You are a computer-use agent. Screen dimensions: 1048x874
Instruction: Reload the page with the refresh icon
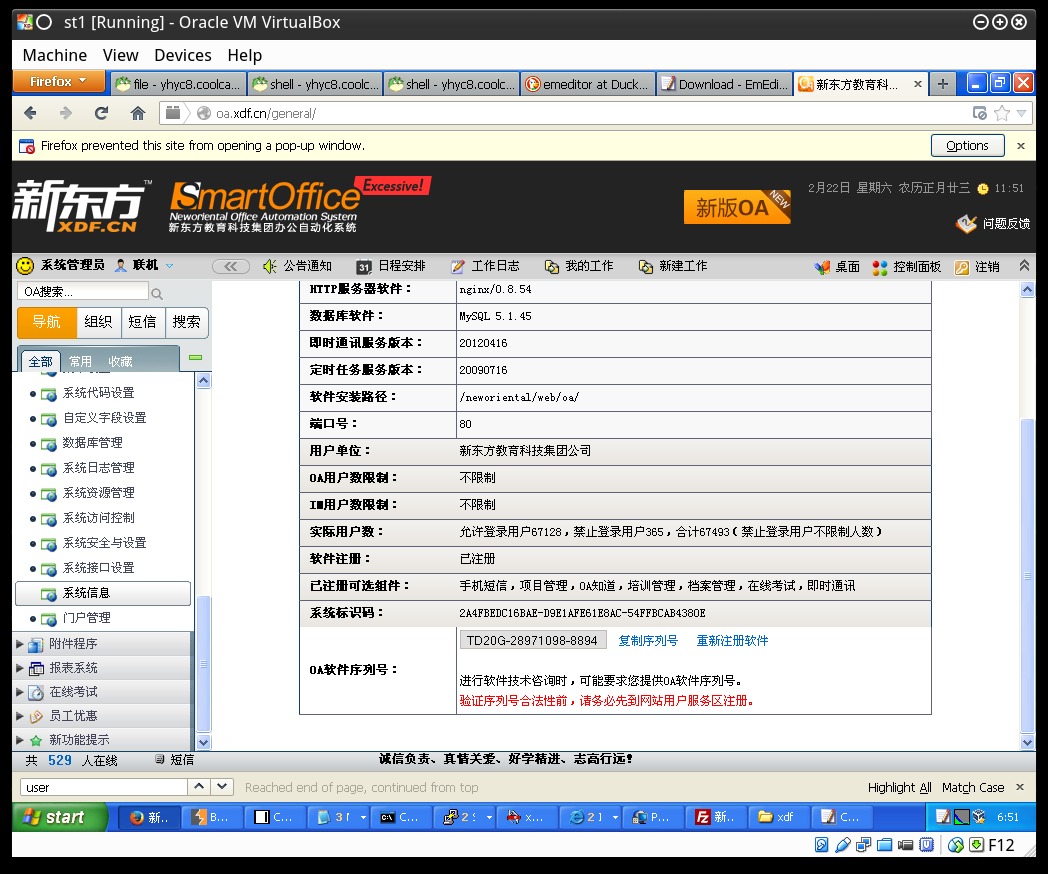(101, 113)
